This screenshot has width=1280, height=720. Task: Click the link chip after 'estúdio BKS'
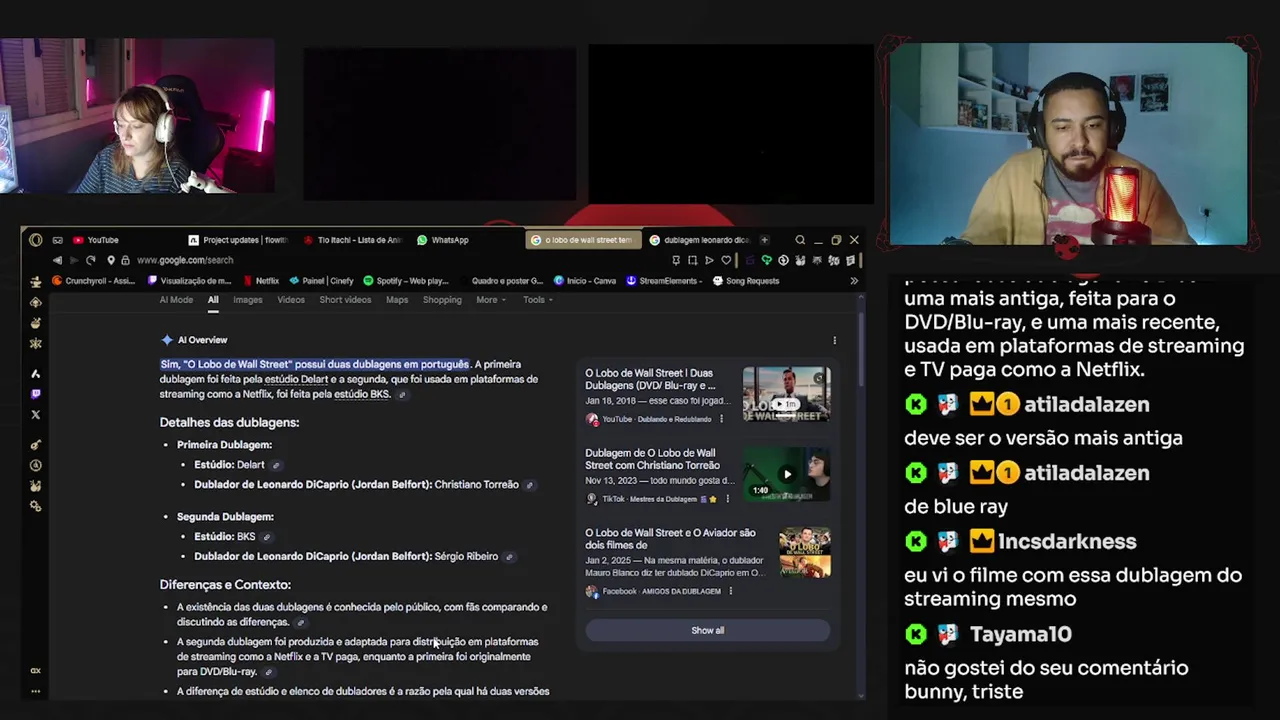402,395
